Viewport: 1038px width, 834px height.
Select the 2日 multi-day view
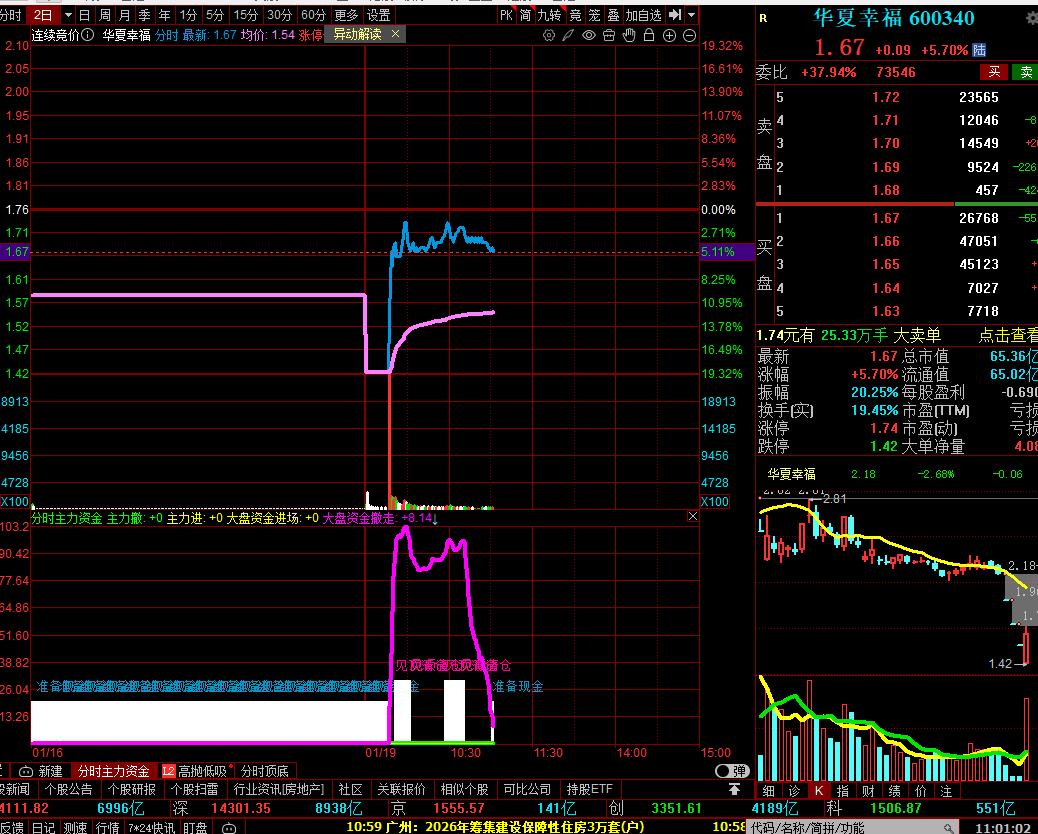[43, 15]
